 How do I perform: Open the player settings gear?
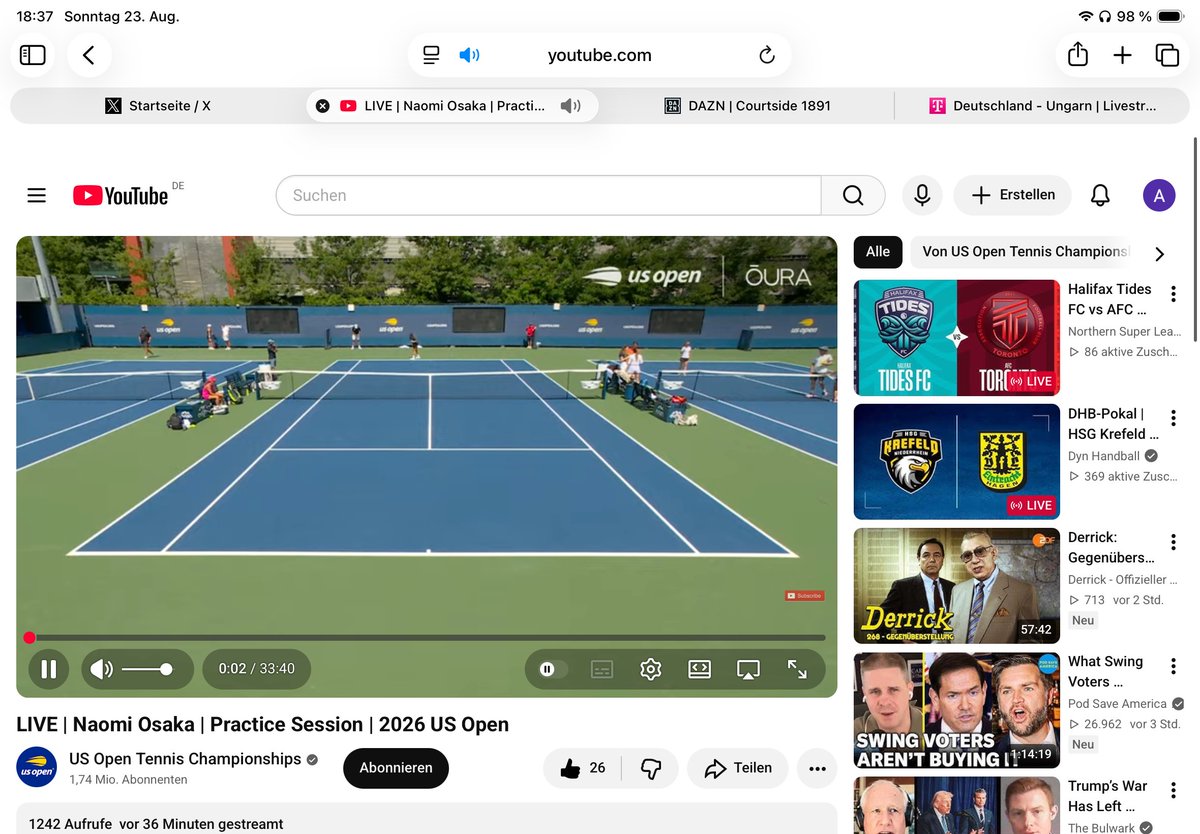coord(651,669)
